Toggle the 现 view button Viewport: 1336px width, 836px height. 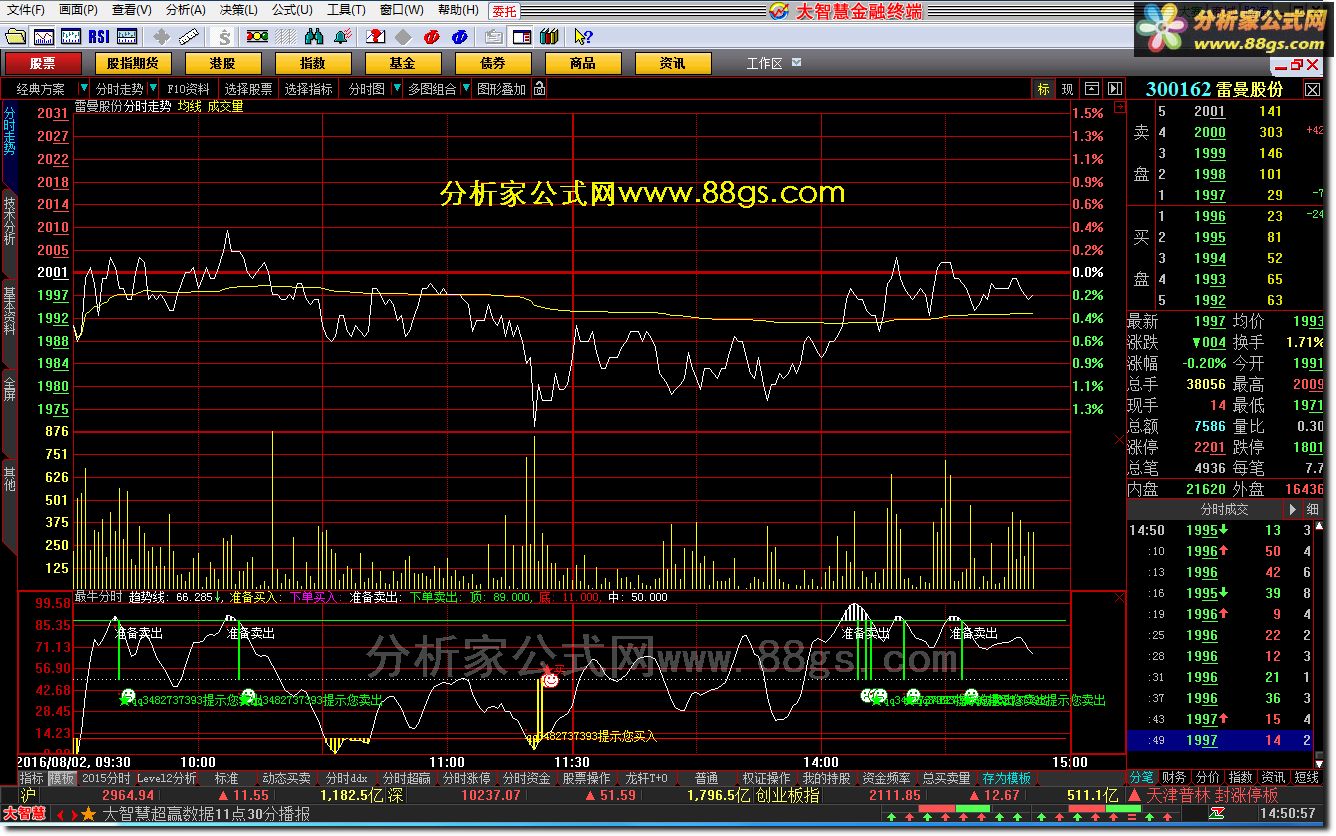click(1067, 89)
